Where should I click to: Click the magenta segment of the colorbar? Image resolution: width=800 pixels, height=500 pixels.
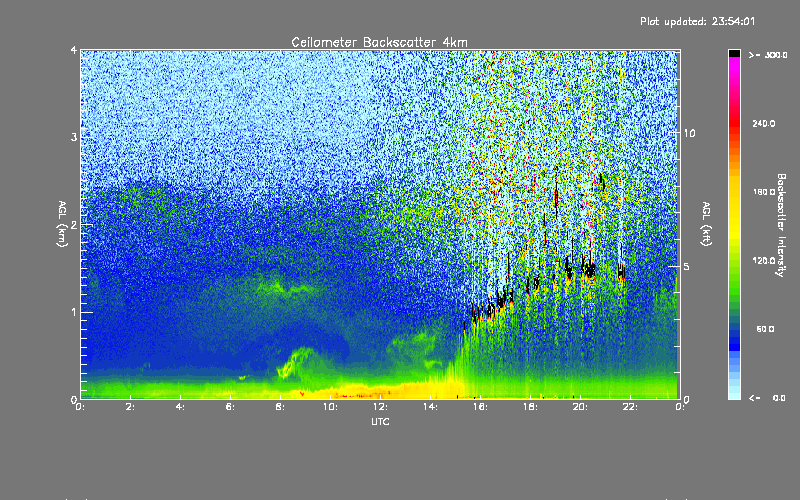(x=734, y=64)
